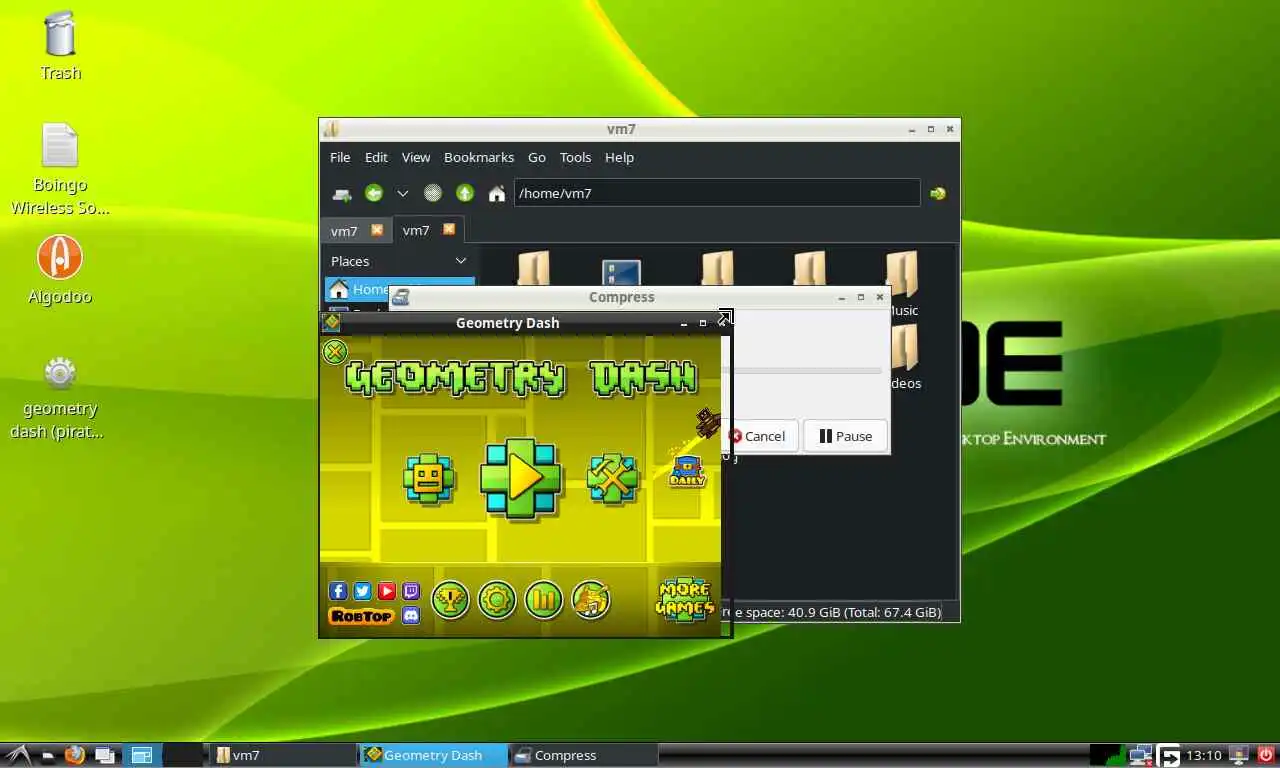Image resolution: width=1280 pixels, height=768 pixels.
Task: Exit the game with the green X button
Action: (x=334, y=351)
